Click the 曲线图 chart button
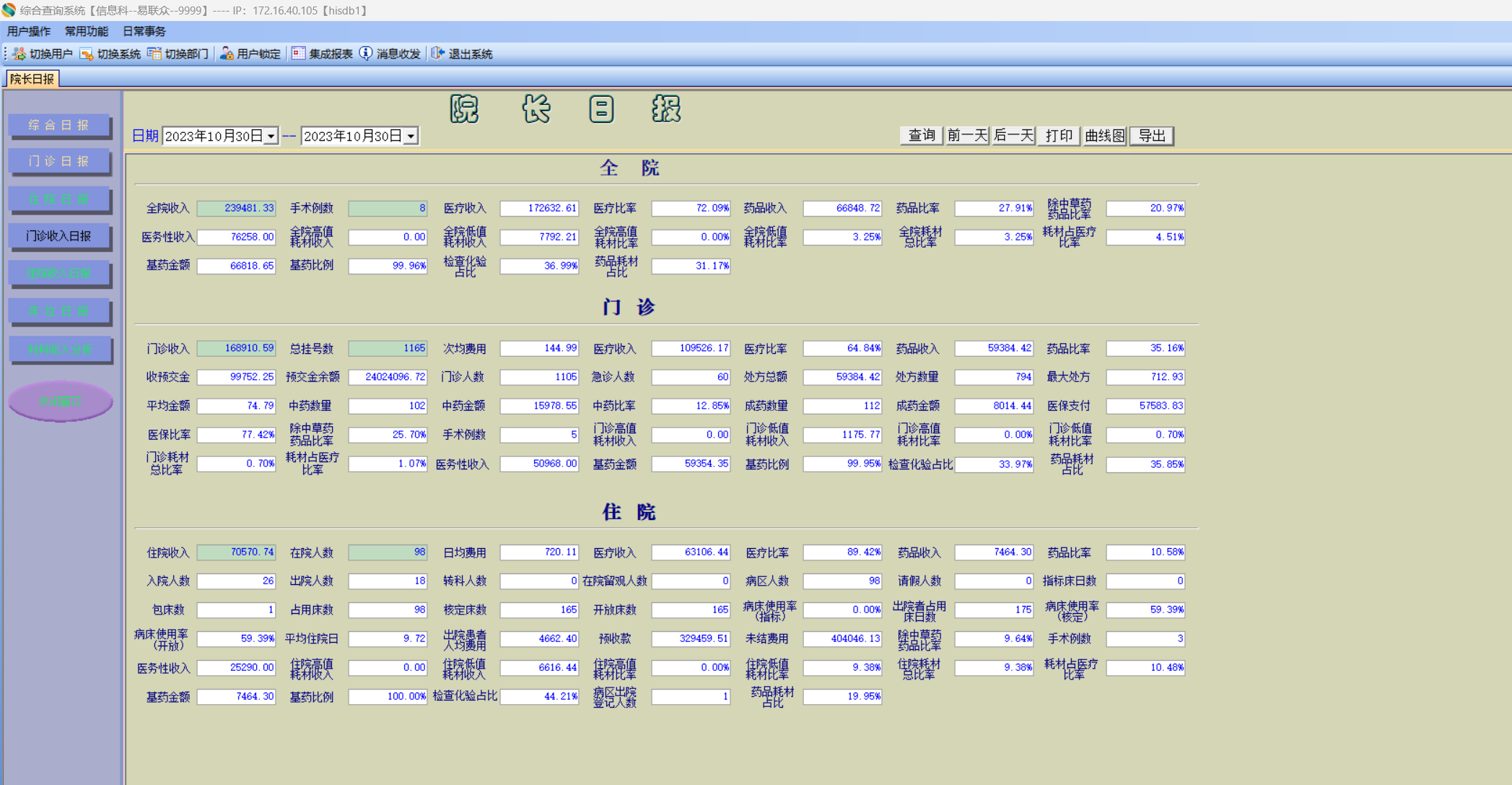This screenshot has height=785, width=1512. (1105, 136)
